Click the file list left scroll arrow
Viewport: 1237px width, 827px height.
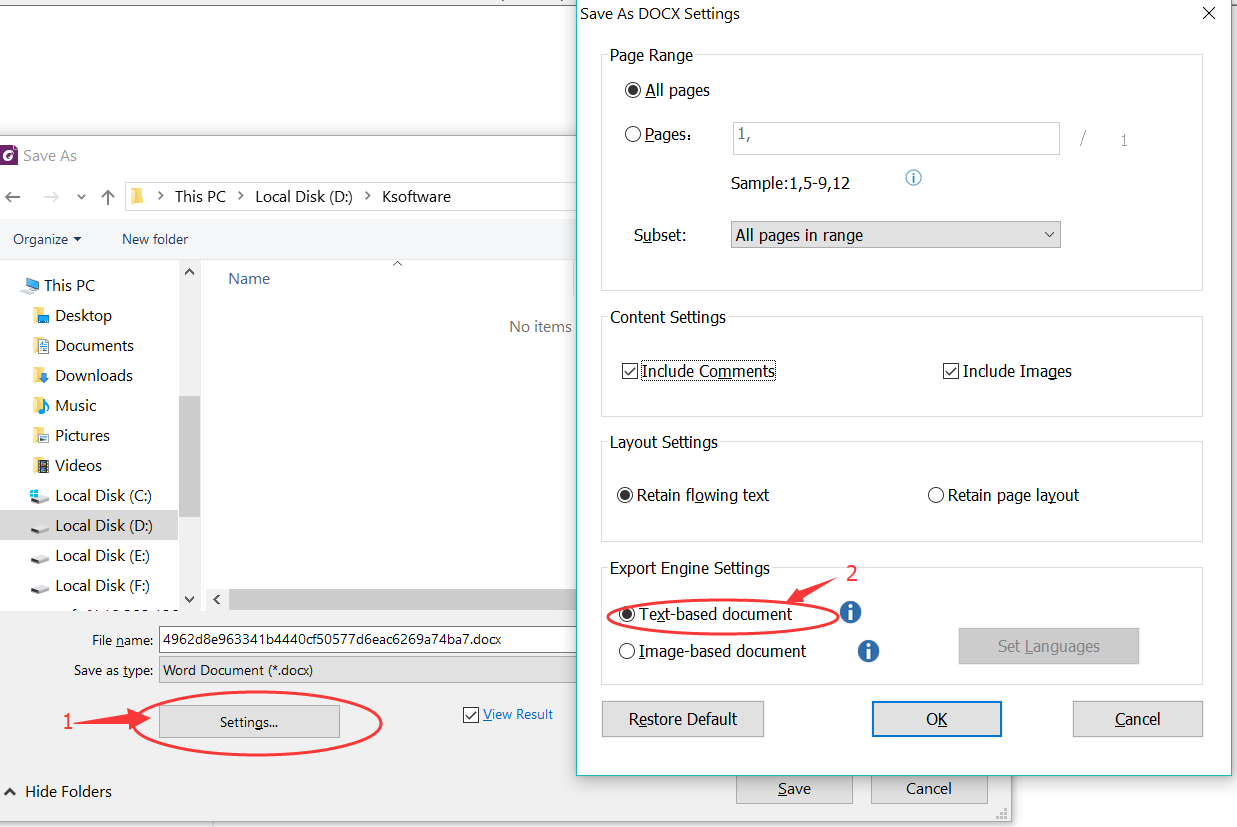pos(216,599)
